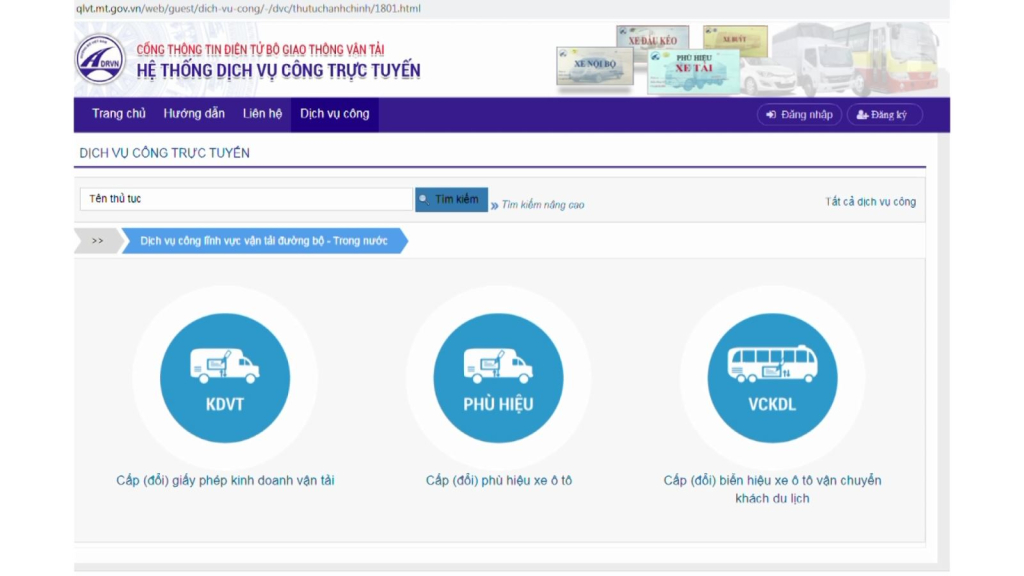Click the VCKDL bus circle icon
Viewport: 1024px width, 576px height.
coord(772,377)
